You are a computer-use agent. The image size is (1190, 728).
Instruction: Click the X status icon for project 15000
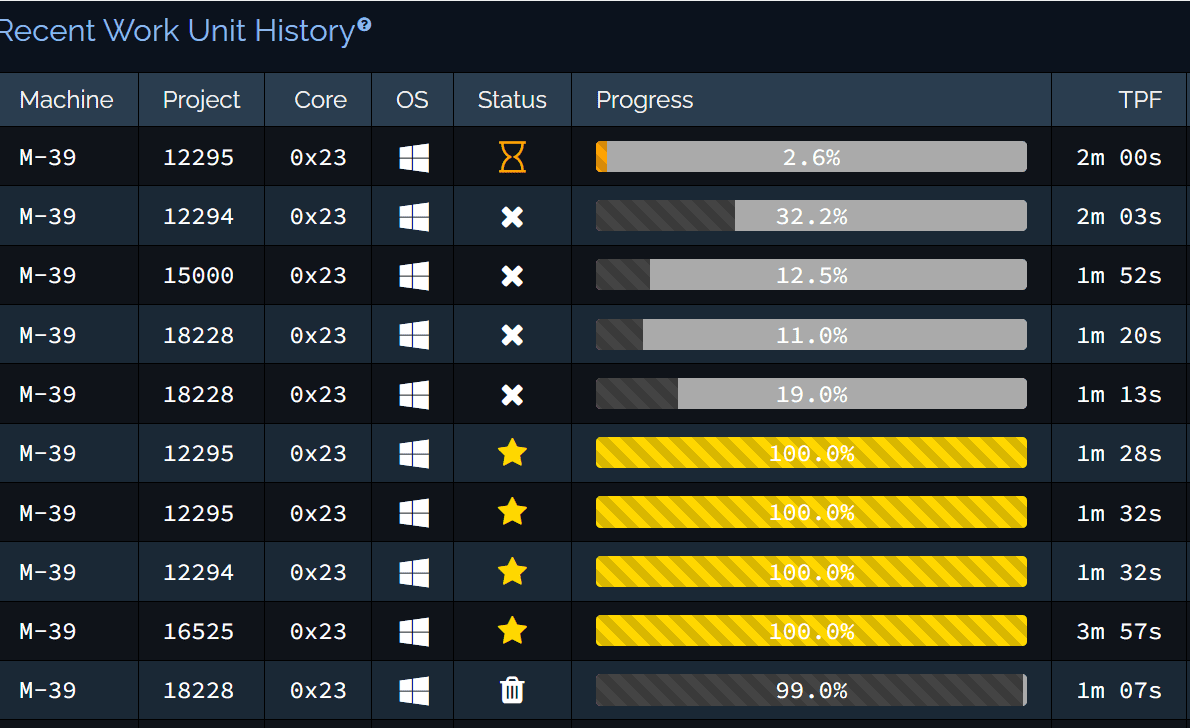(x=512, y=276)
